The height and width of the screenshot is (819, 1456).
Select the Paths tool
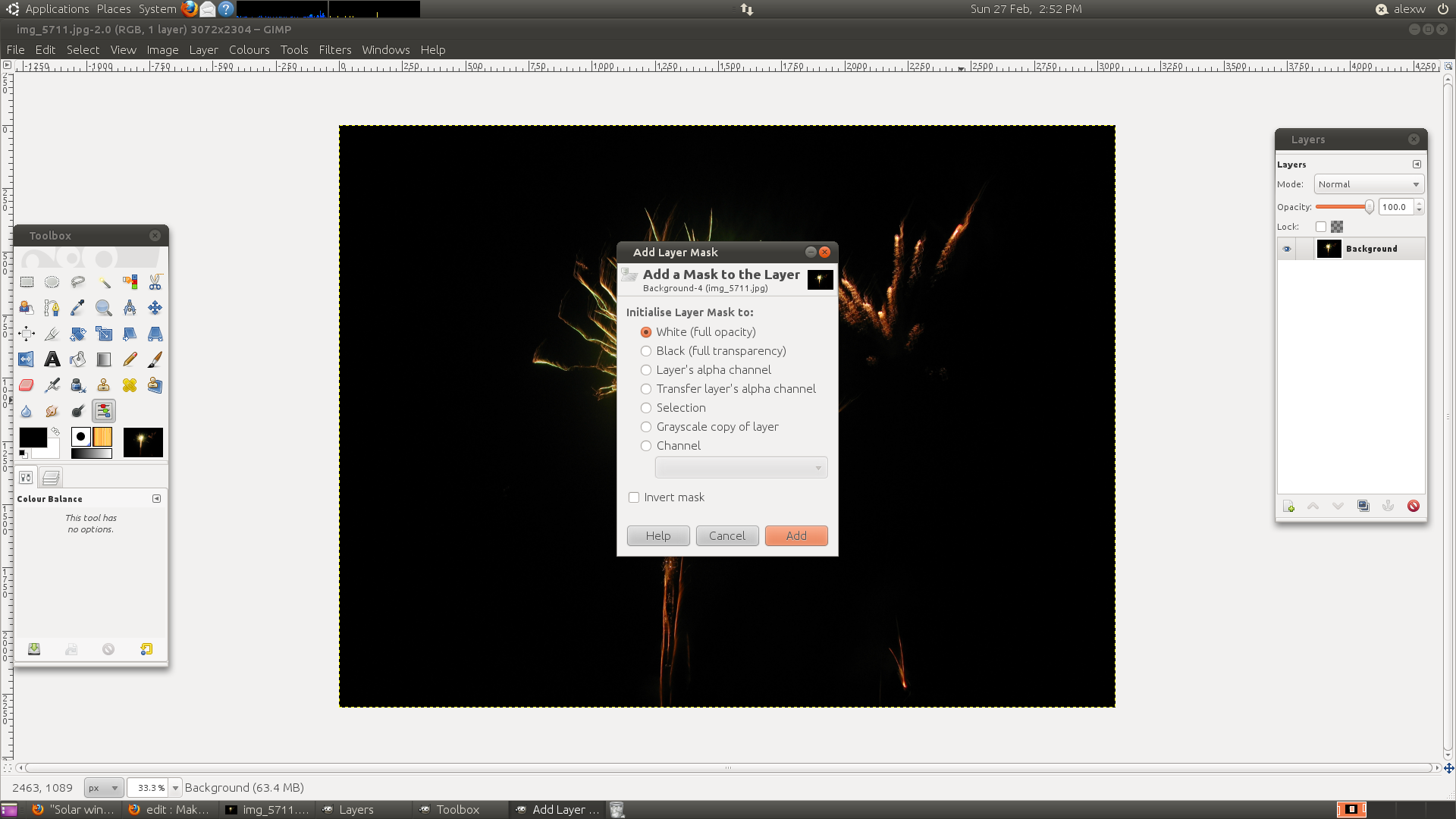pos(51,307)
